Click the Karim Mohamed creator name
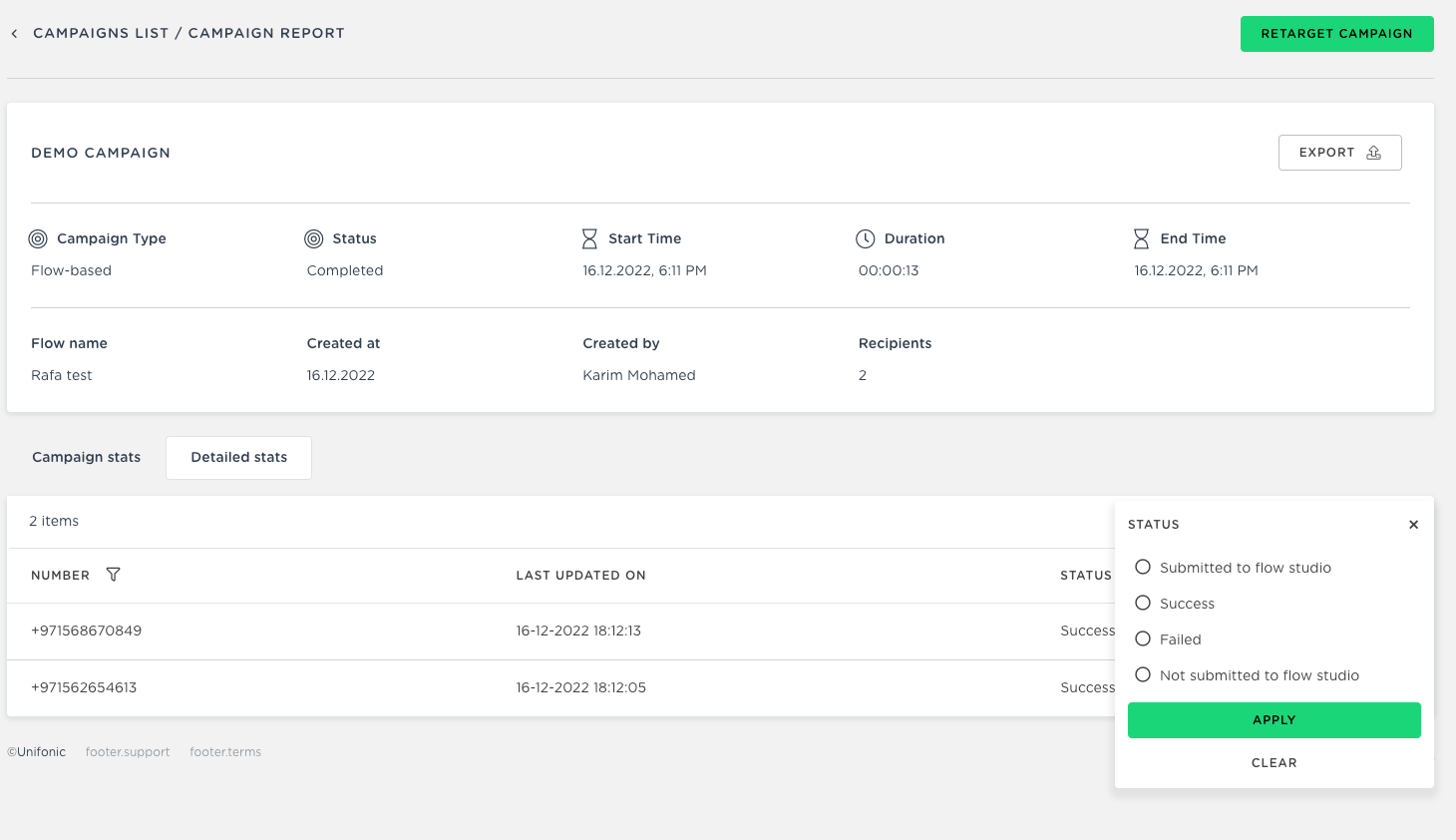The width and height of the screenshot is (1456, 840). pos(639,376)
